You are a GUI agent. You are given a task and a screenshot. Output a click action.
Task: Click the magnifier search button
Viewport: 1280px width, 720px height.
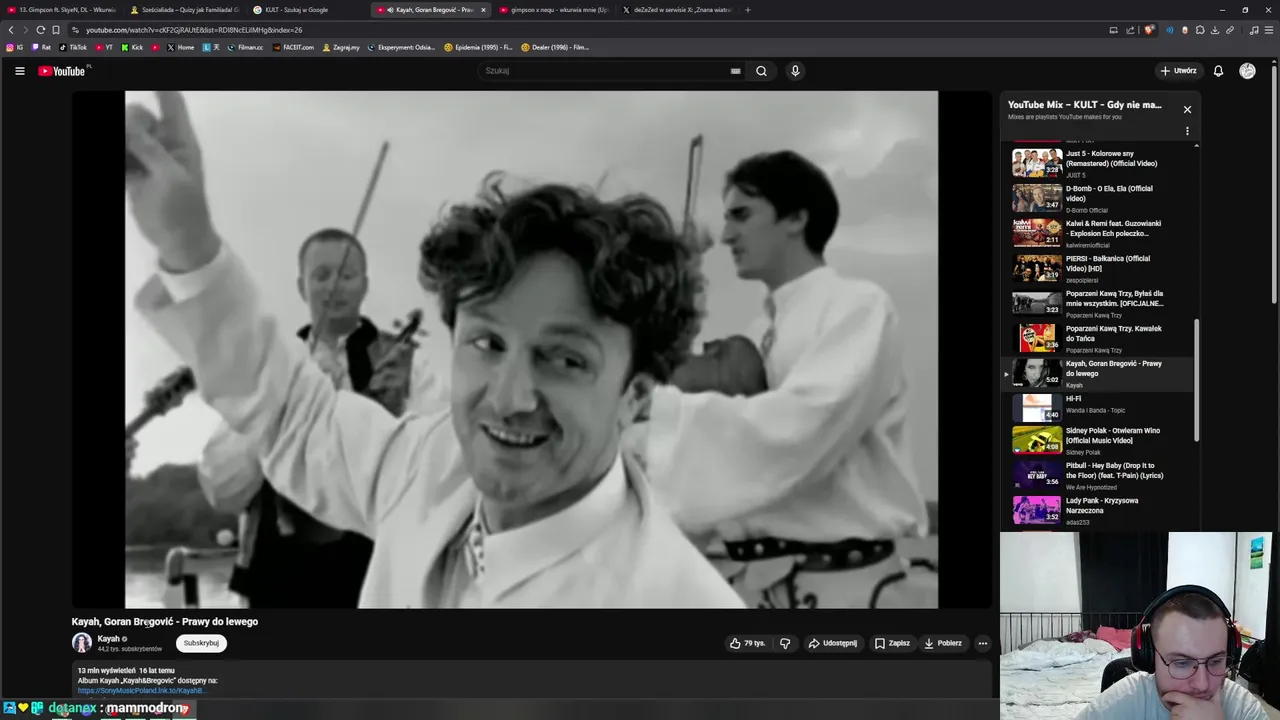click(x=761, y=71)
